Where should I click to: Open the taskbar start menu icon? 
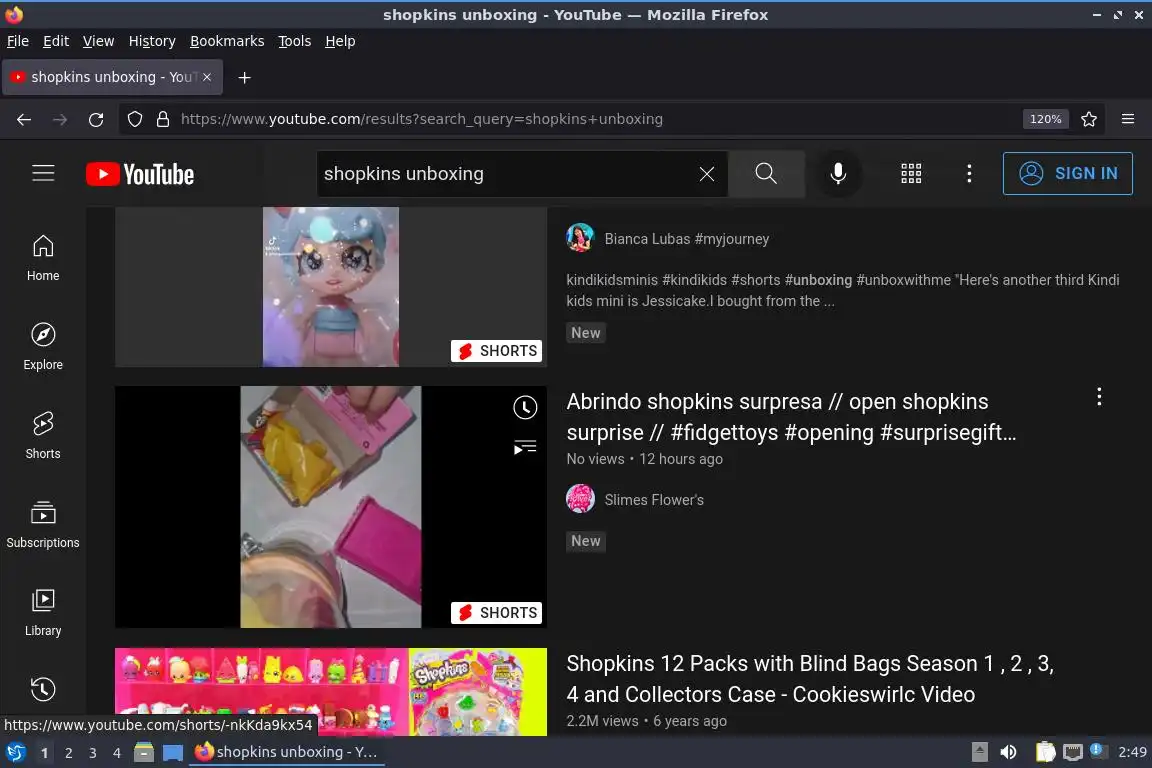15,752
